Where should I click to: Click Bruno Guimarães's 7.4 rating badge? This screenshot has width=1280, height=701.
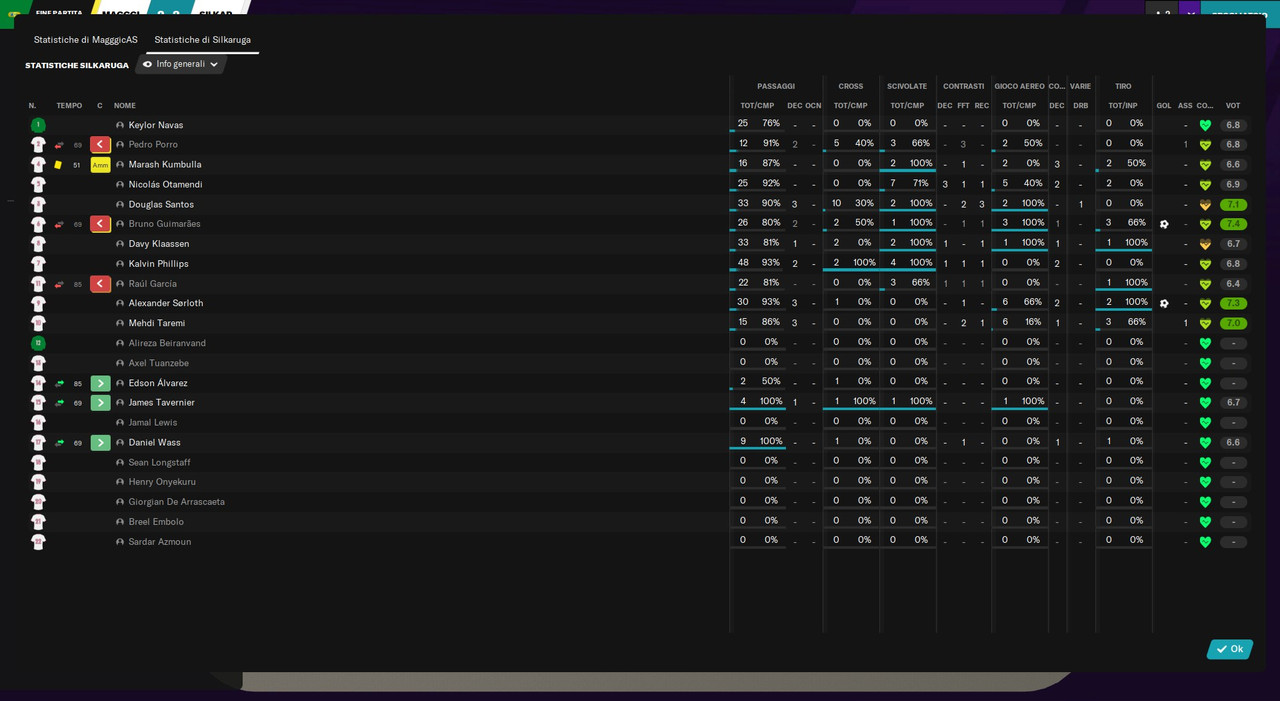pyautogui.click(x=1233, y=224)
